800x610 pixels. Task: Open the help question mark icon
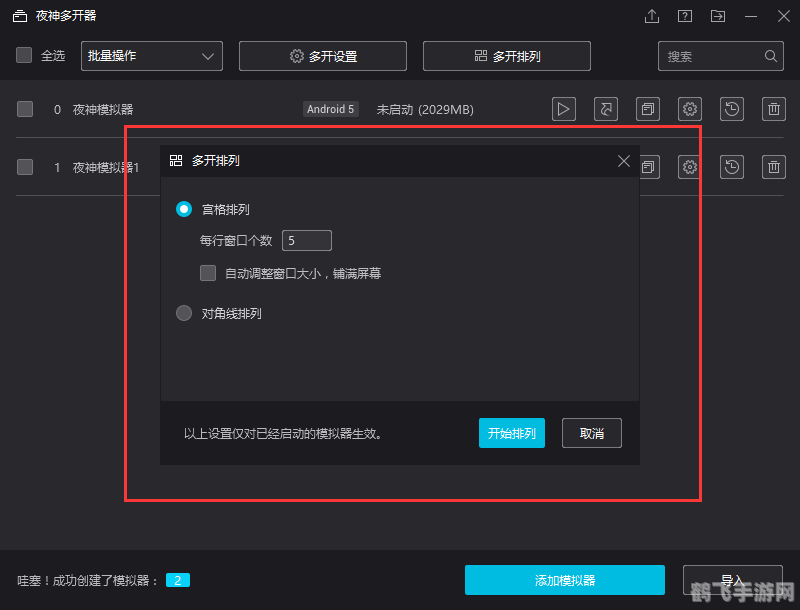(686, 16)
